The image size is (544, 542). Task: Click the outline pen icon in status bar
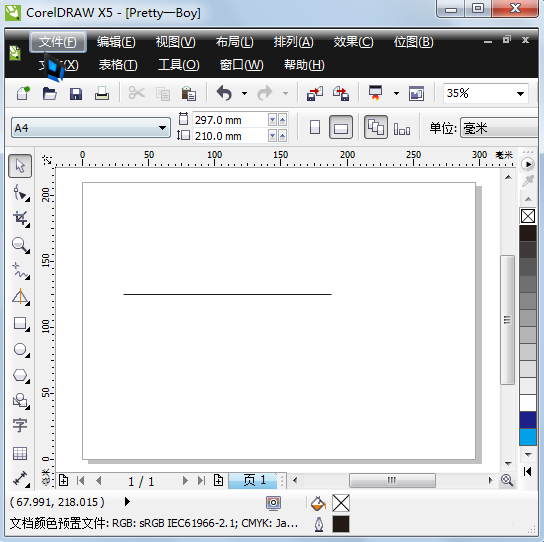click(x=319, y=524)
